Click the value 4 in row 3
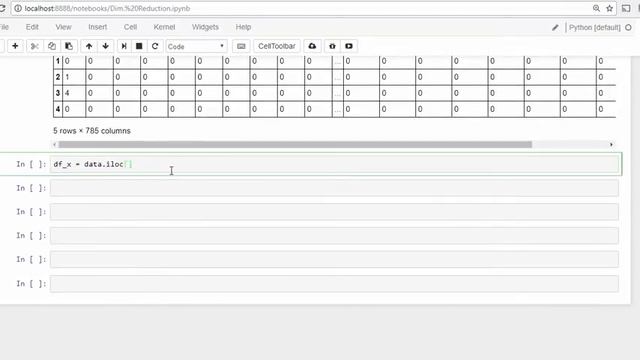Image resolution: width=640 pixels, height=360 pixels. click(67, 93)
